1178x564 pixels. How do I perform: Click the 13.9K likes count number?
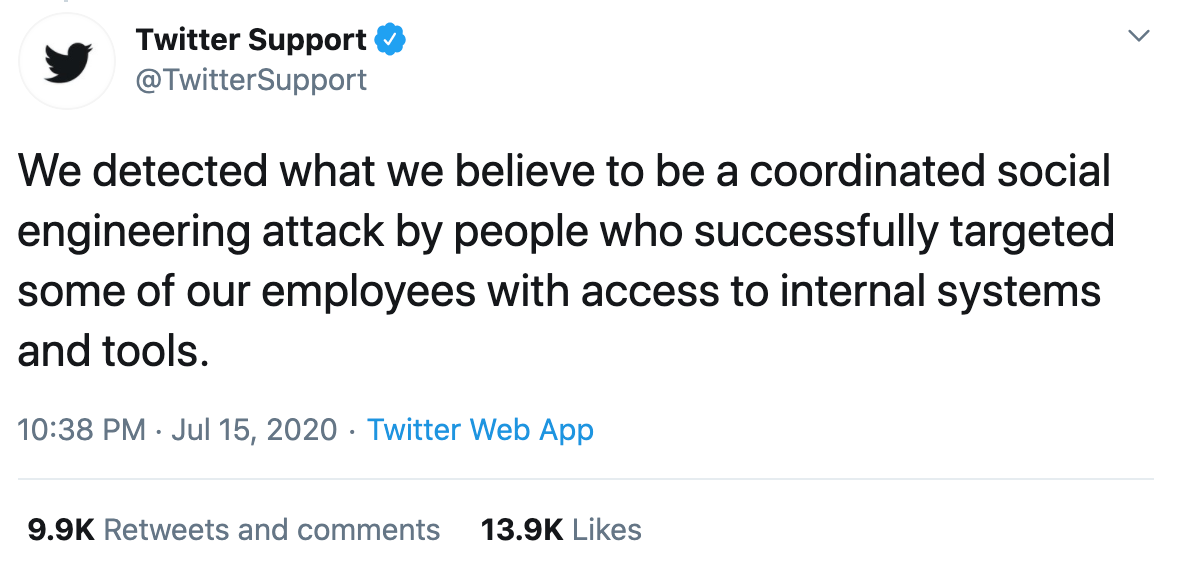coord(522,529)
